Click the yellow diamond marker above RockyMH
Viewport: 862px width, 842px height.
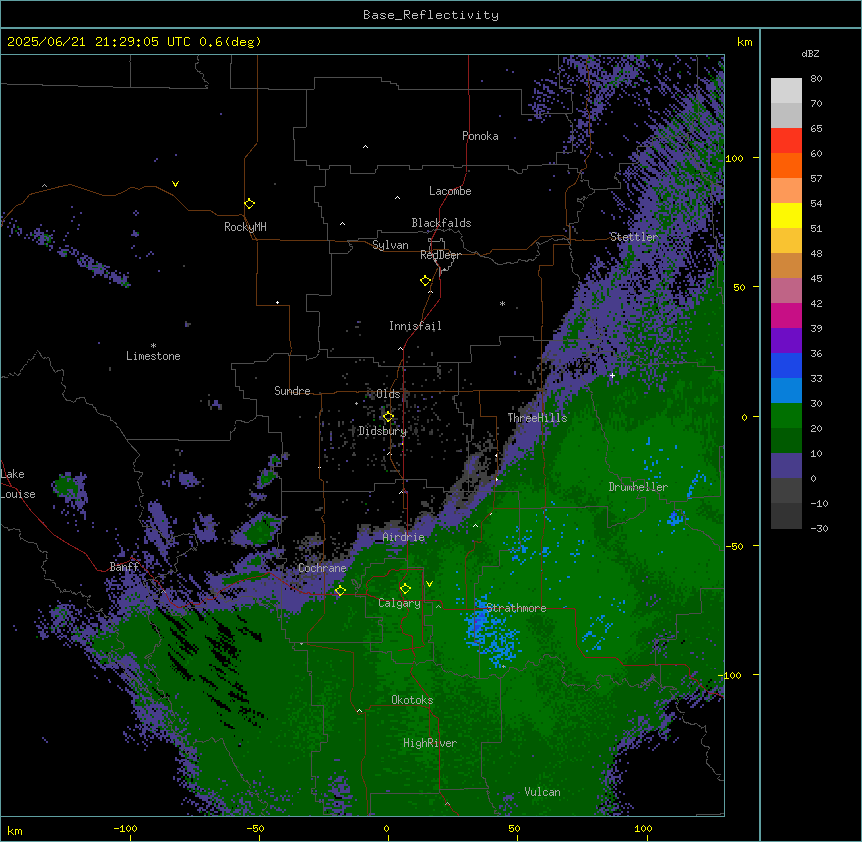pyautogui.click(x=249, y=204)
